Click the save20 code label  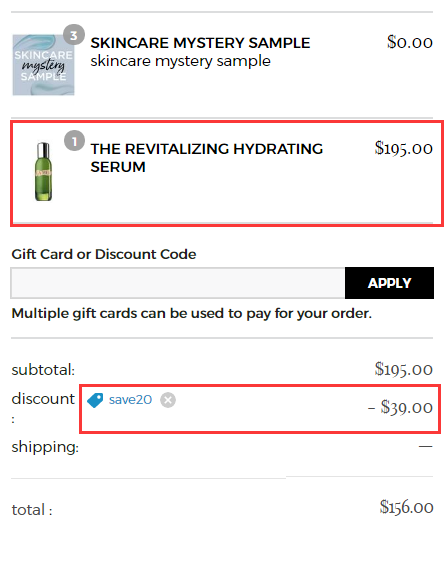130,400
